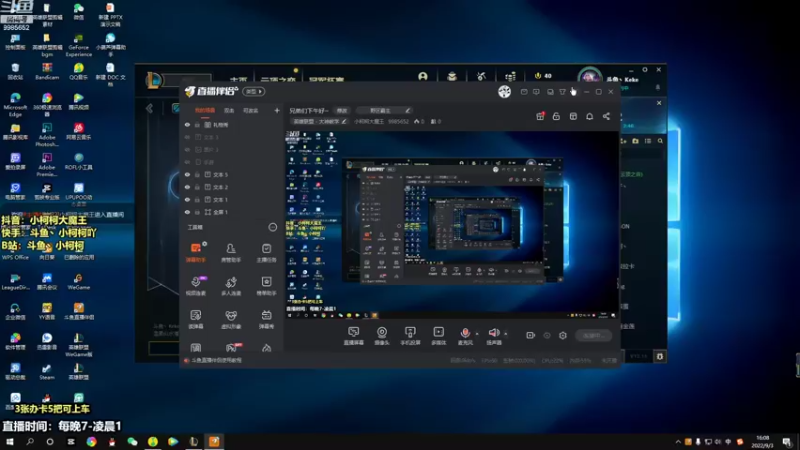Click the GeForce Experience desktop icon
The width and height of the screenshot is (800, 450).
point(78,44)
